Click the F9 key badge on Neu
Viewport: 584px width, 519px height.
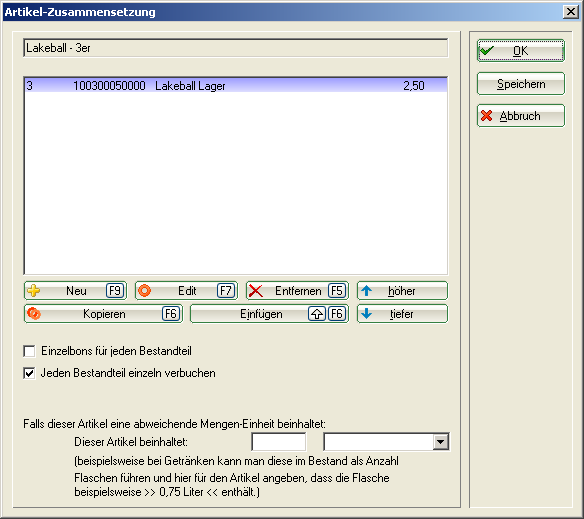pyautogui.click(x=115, y=291)
